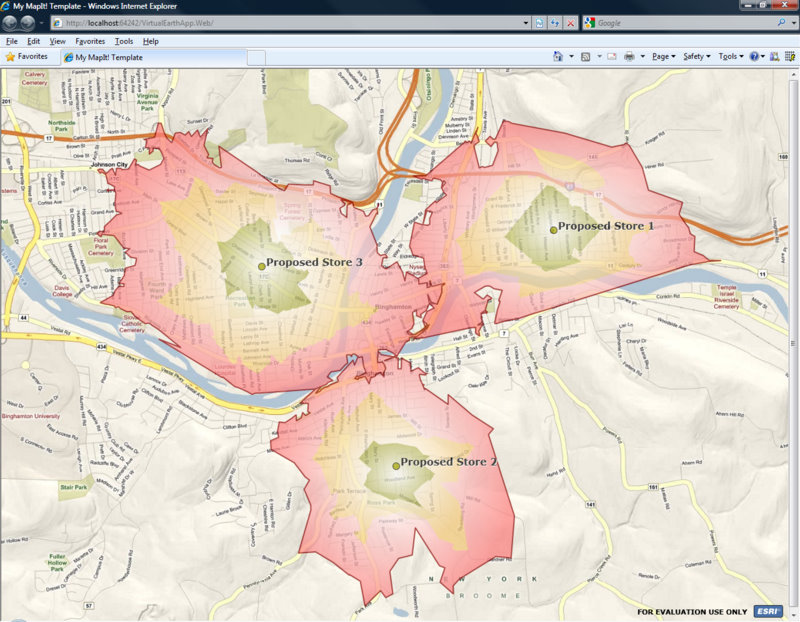
Task: Click the RSS feeds icon
Action: click(x=586, y=57)
